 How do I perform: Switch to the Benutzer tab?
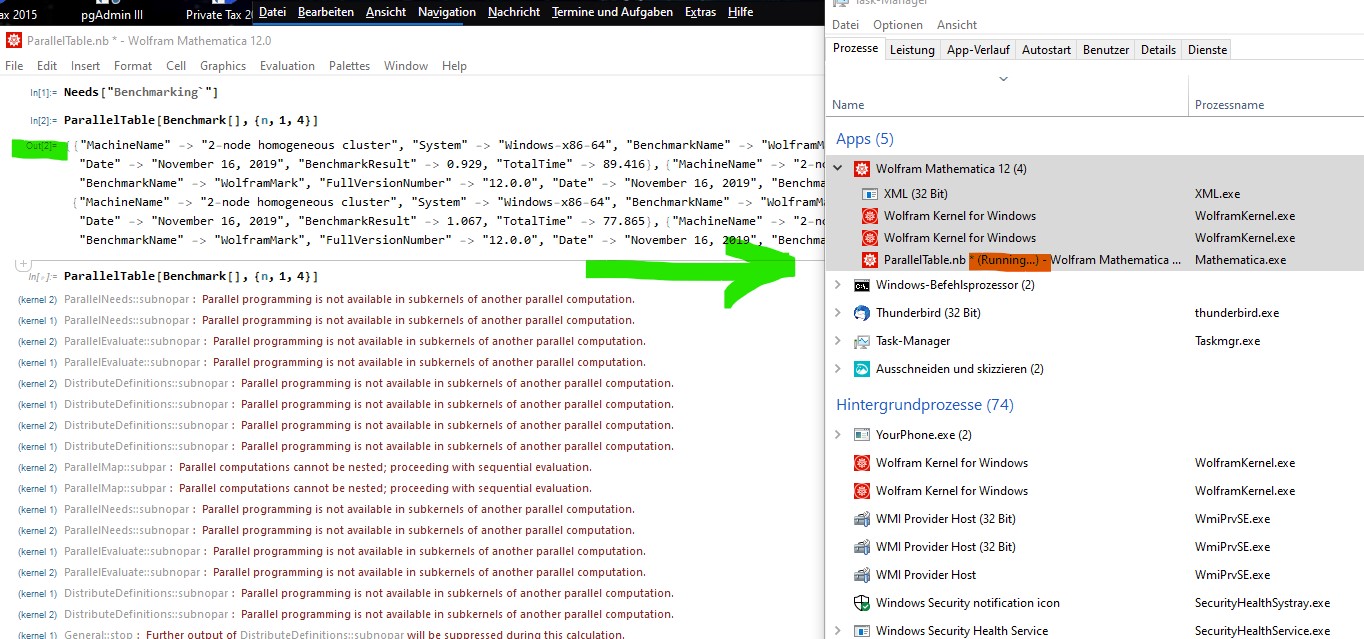[x=1106, y=50]
